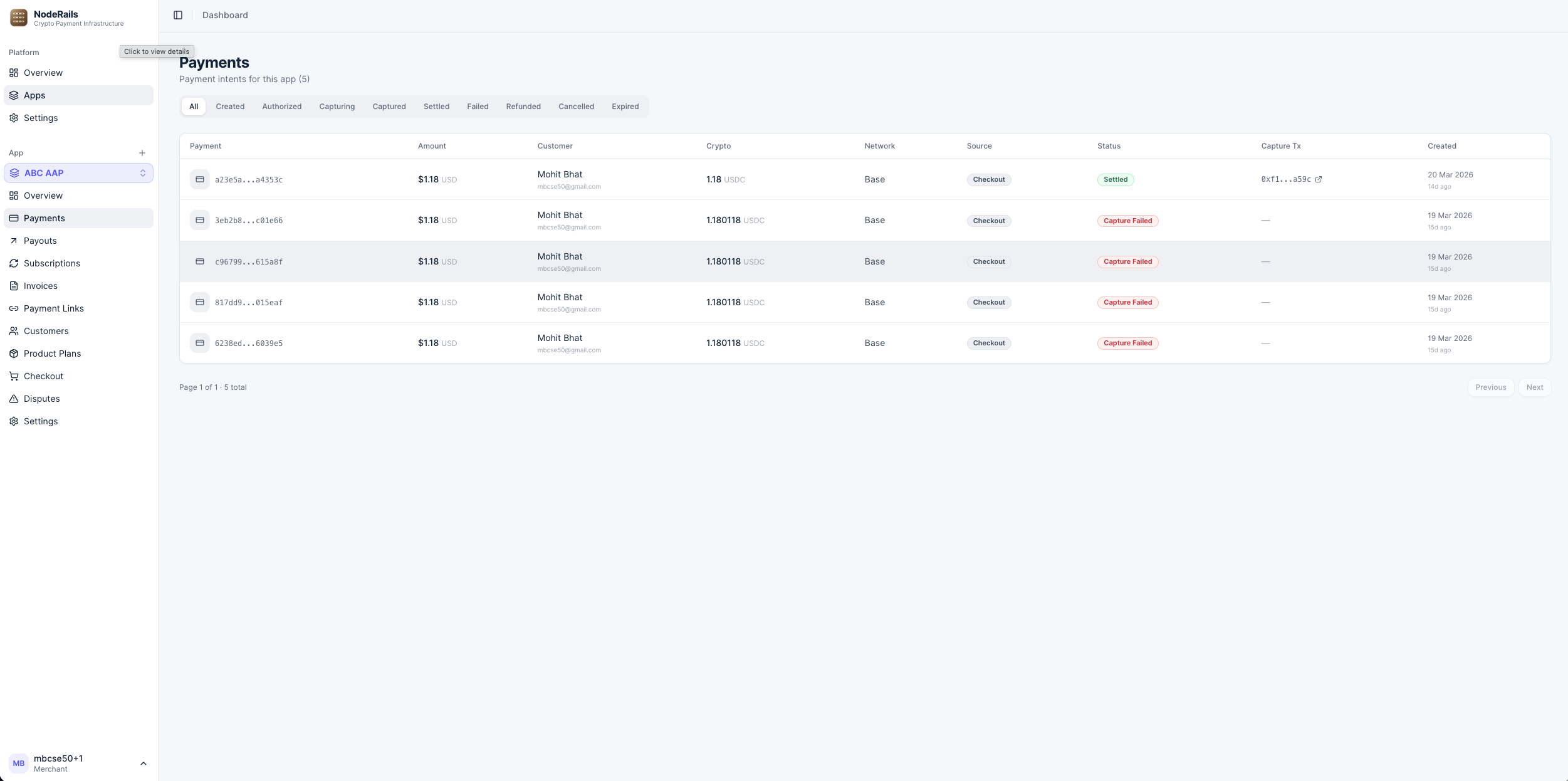This screenshot has height=781, width=1568.
Task: Click card icon for payment a23e5a...a4353c
Action: point(200,179)
